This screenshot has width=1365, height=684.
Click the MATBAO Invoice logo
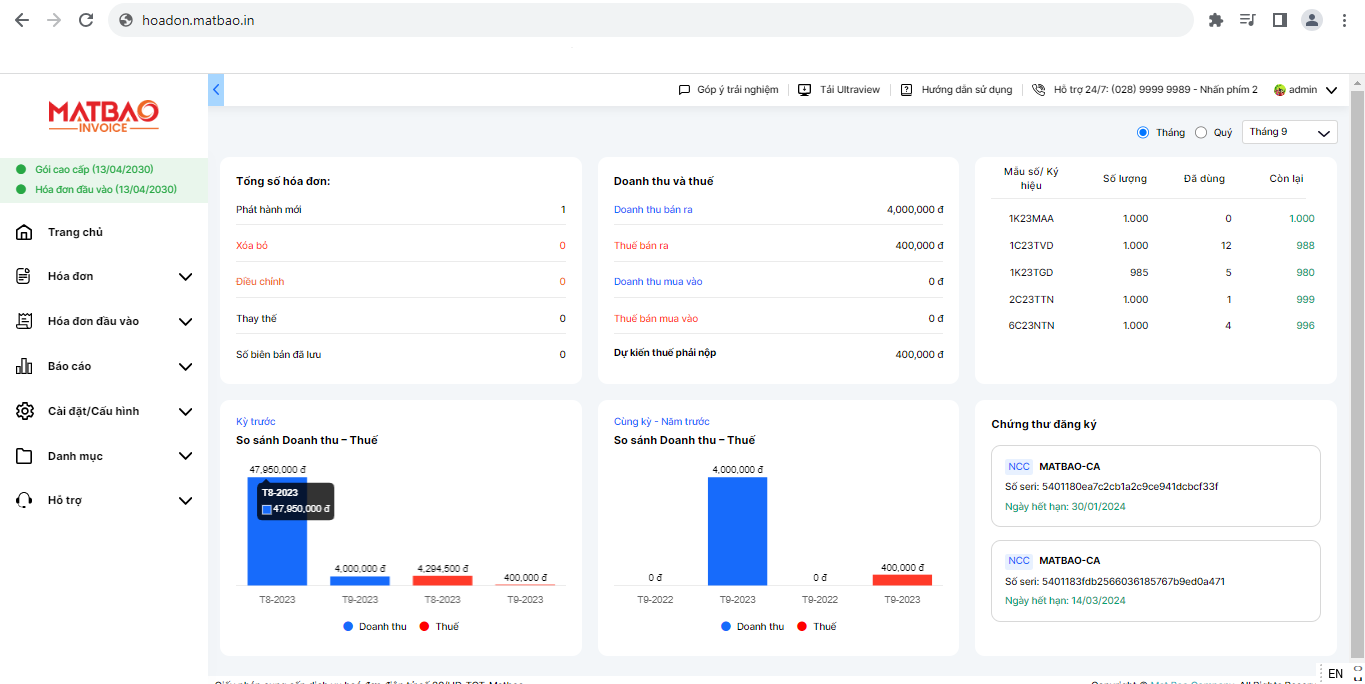(x=103, y=116)
